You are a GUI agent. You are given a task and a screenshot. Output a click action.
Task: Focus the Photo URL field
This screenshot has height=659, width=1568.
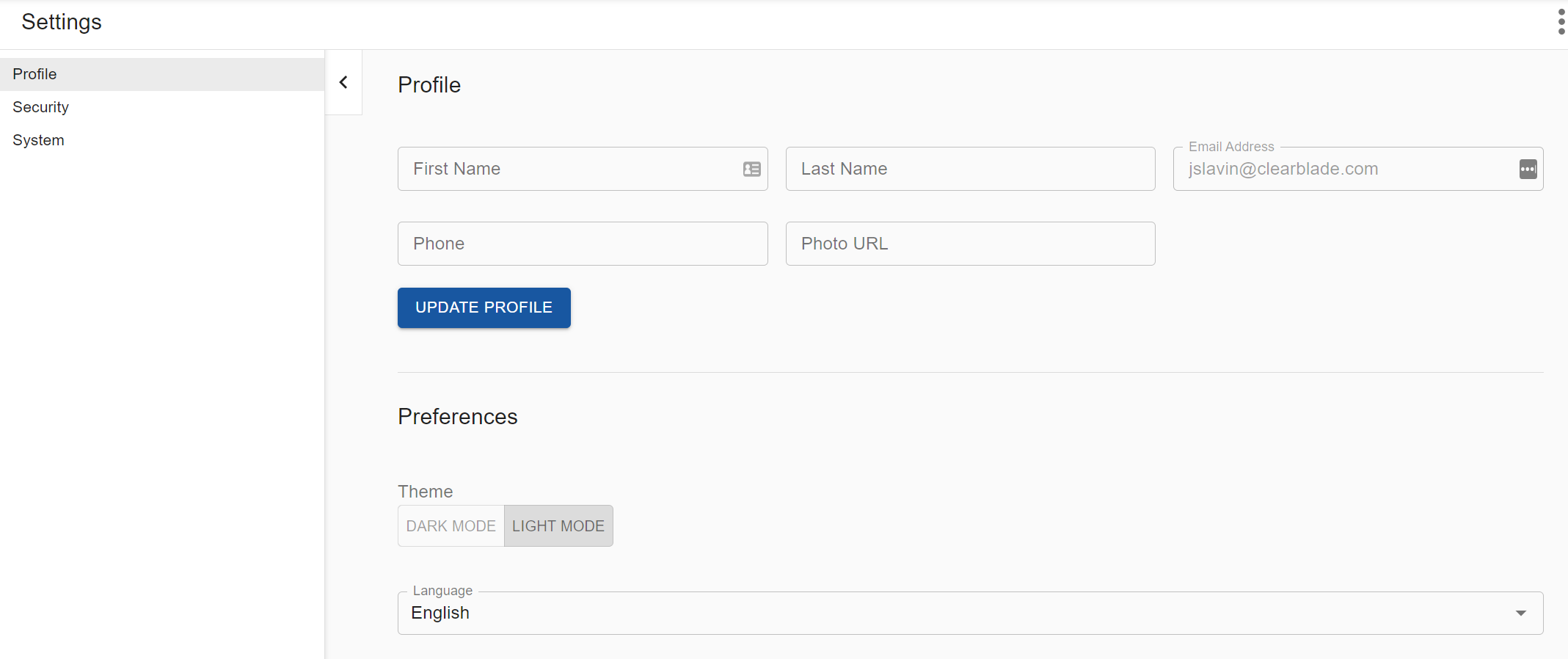(969, 244)
